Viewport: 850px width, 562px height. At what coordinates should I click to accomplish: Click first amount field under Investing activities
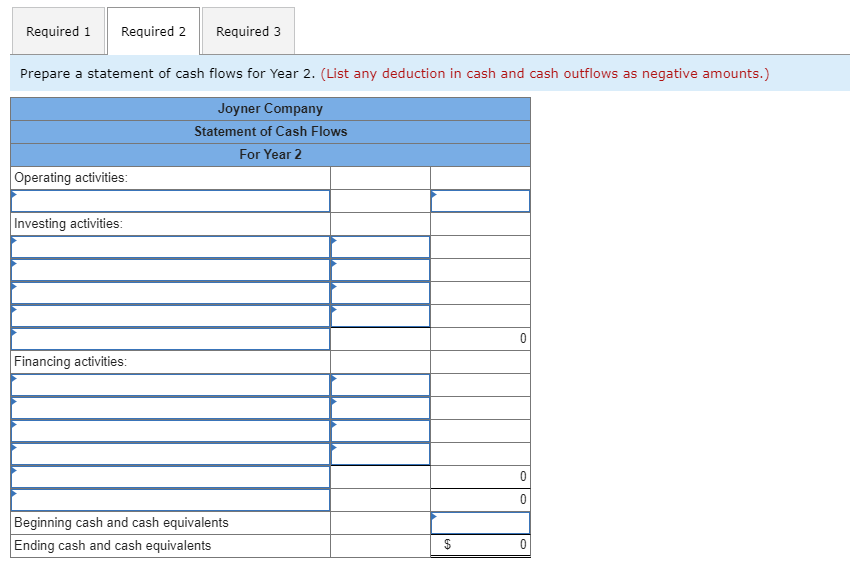point(380,247)
